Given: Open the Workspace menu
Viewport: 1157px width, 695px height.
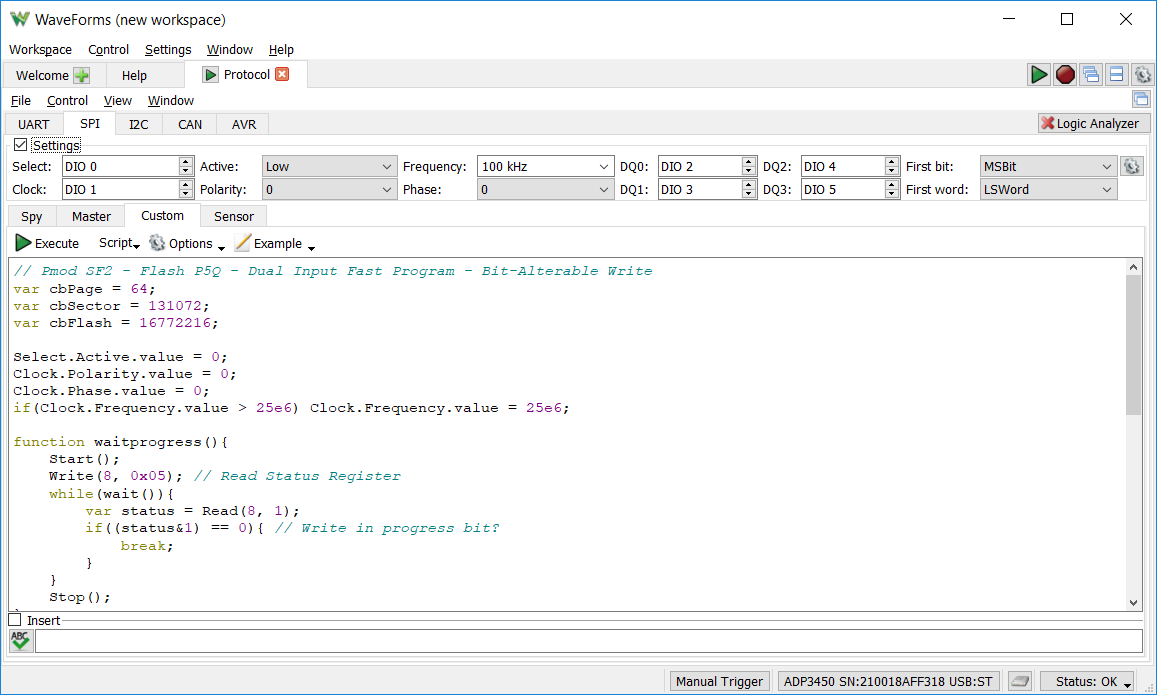Looking at the screenshot, I should (x=41, y=49).
